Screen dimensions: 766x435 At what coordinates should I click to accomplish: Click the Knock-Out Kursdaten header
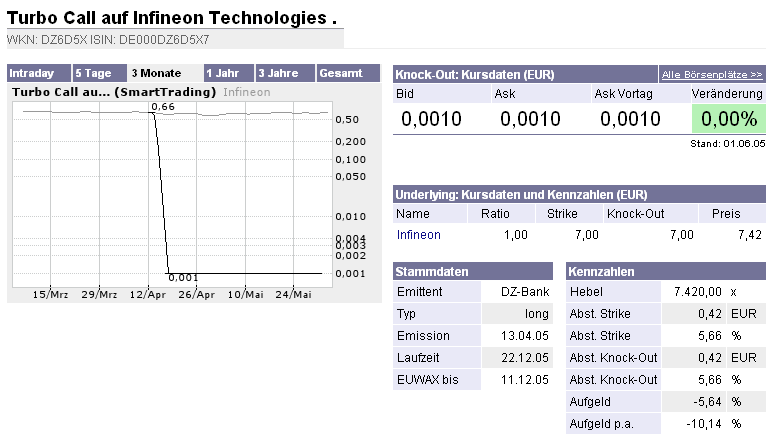(x=475, y=75)
